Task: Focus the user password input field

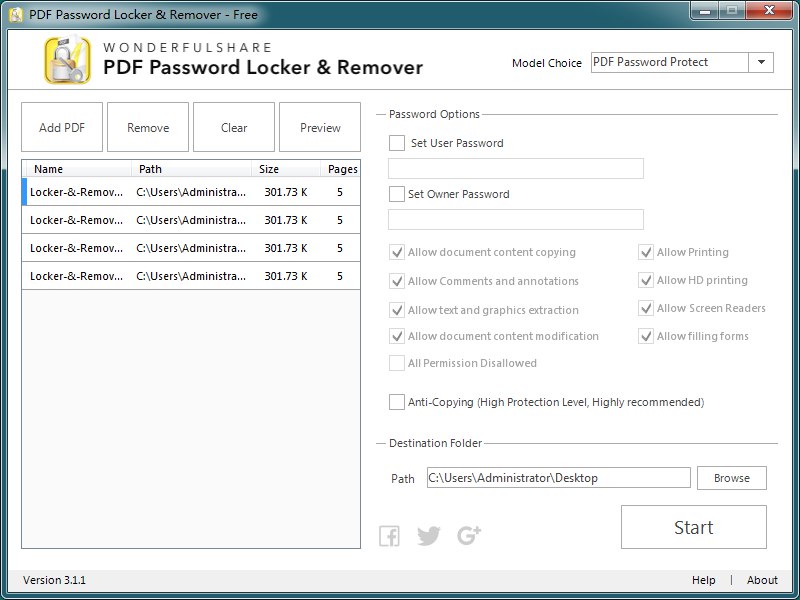Action: point(516,168)
